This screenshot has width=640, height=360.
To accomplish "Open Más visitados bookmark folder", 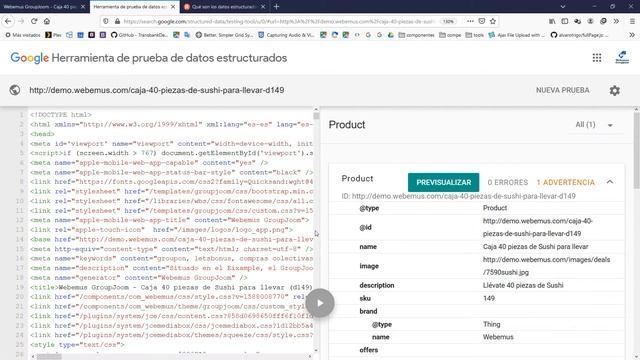I will coord(23,35).
